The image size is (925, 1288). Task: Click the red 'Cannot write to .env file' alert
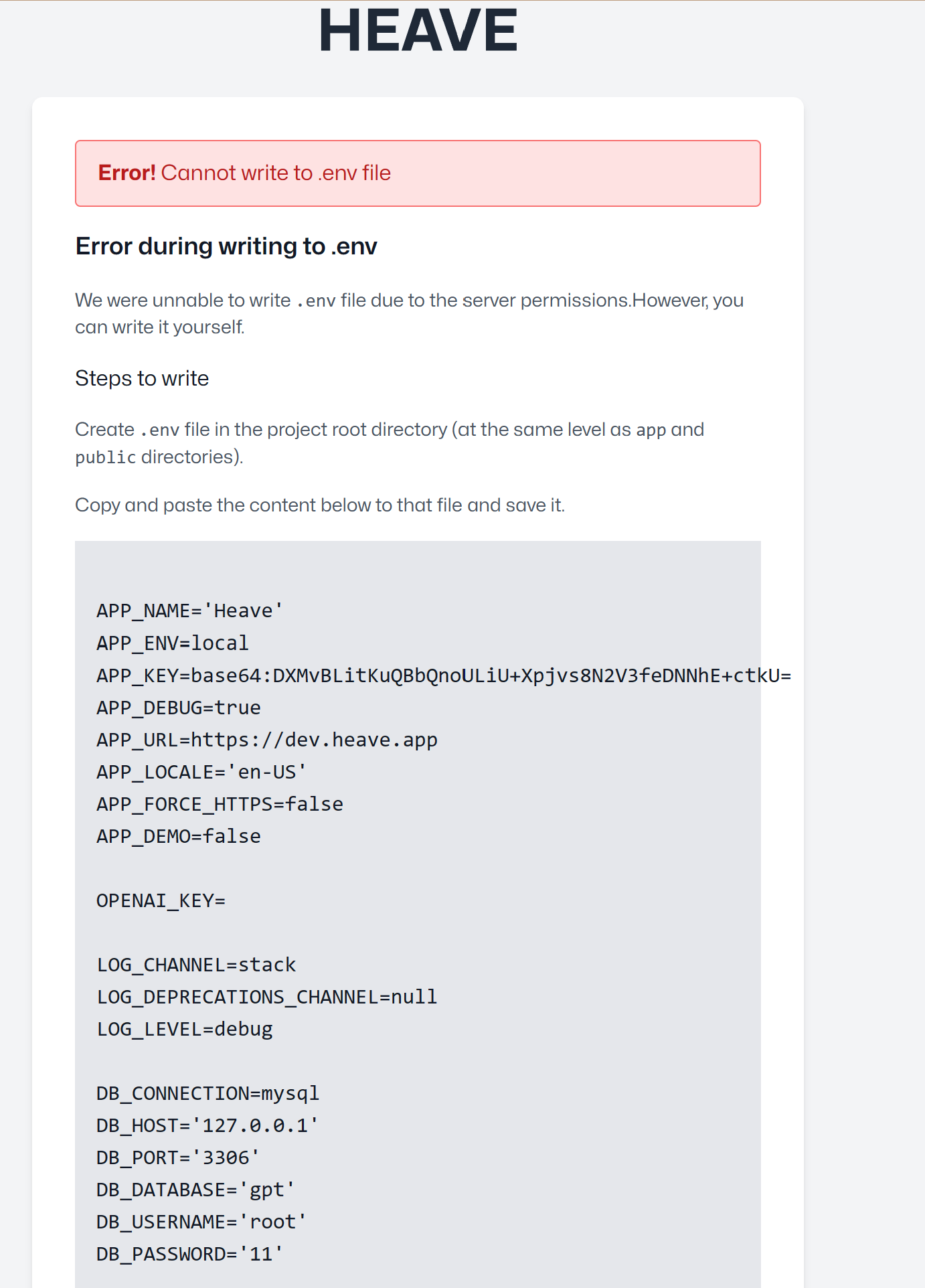[418, 173]
